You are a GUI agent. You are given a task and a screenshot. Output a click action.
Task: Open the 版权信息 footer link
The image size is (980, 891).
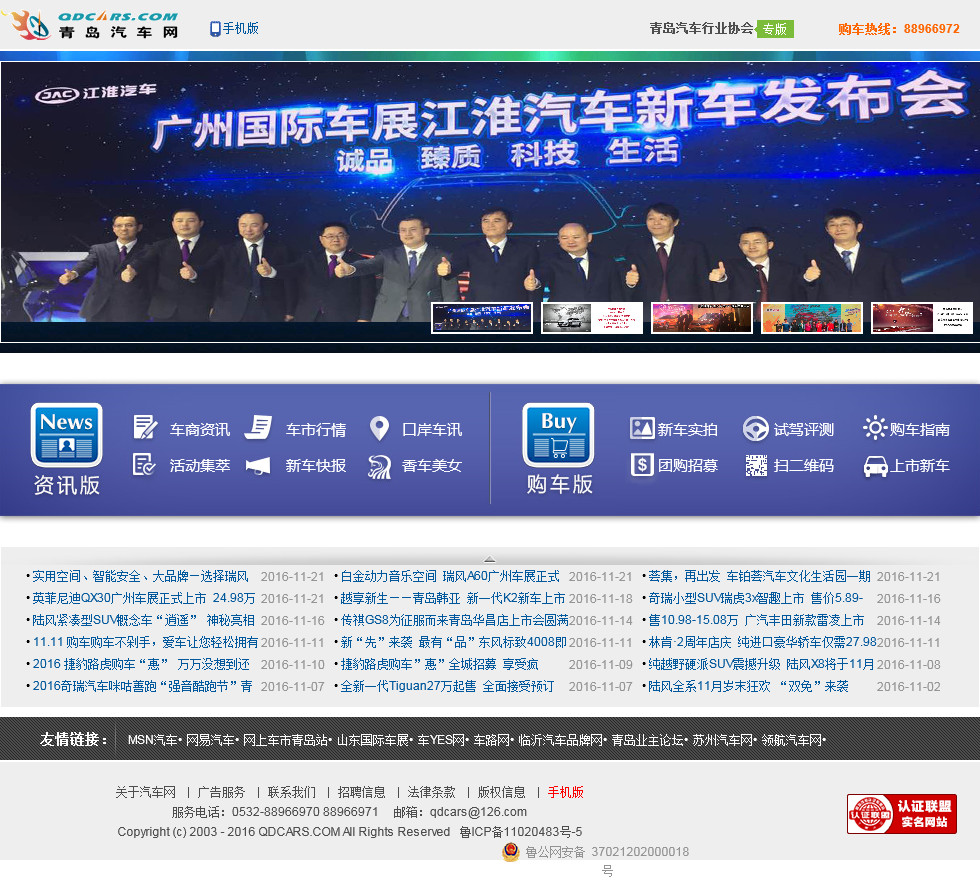click(501, 792)
